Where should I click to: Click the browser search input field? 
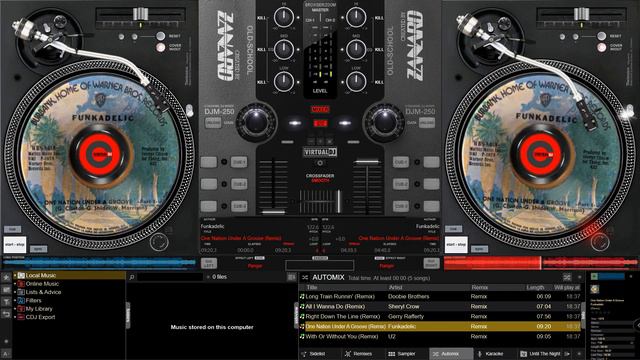click(x=170, y=277)
